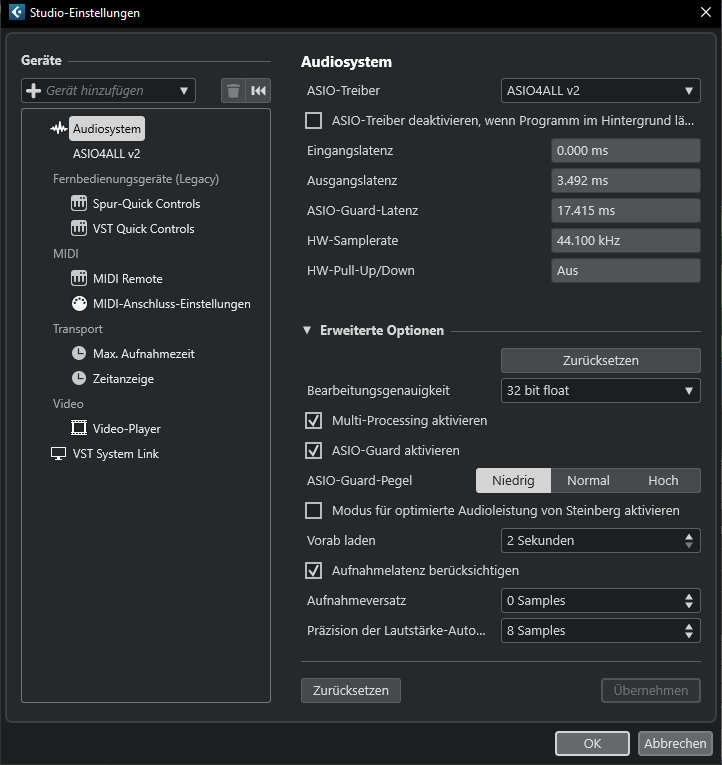722x765 pixels.
Task: Click Abbrechen to cancel
Action: 674,744
